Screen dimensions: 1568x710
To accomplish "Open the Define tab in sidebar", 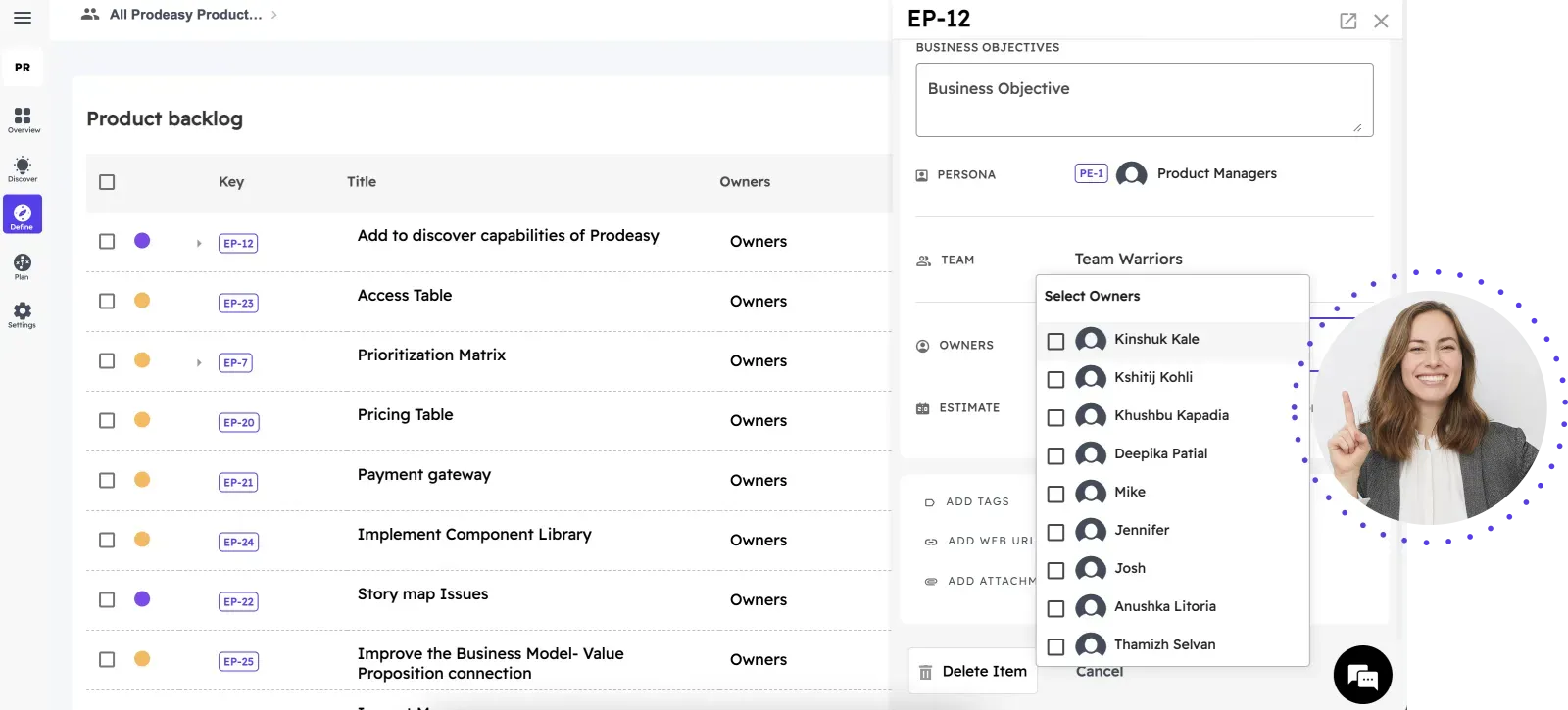I will tap(23, 214).
